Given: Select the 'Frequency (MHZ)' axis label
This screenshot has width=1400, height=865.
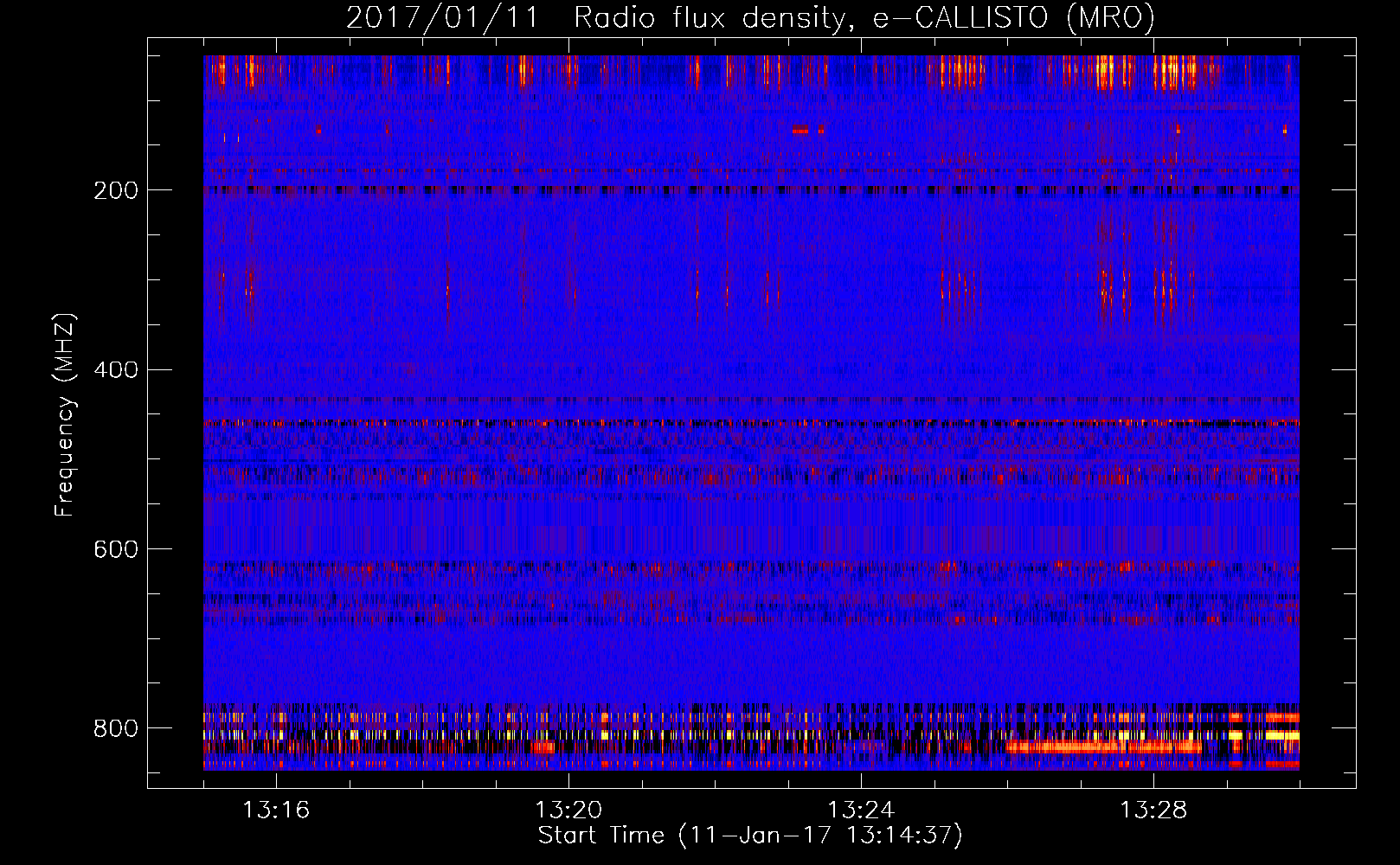Looking at the screenshot, I should coord(65,414).
